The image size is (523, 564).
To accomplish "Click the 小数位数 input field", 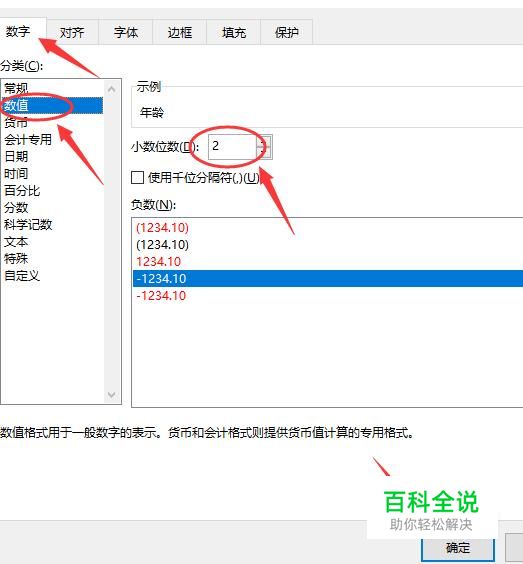I will [x=232, y=146].
